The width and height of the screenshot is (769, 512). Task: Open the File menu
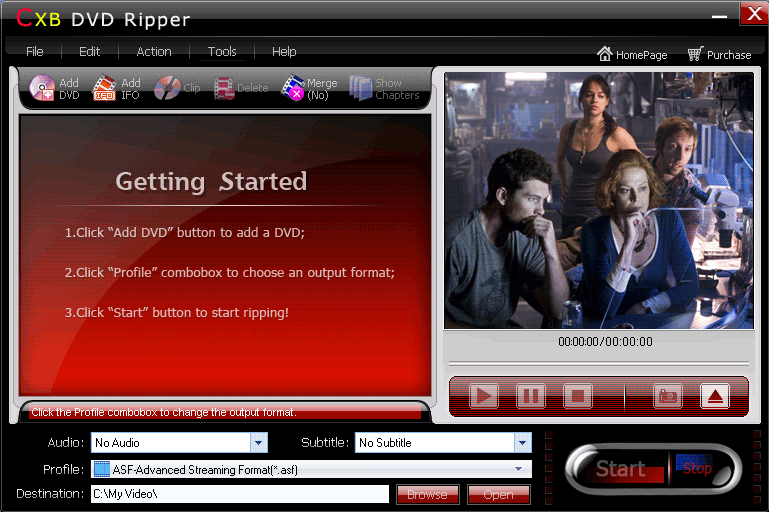(x=35, y=51)
